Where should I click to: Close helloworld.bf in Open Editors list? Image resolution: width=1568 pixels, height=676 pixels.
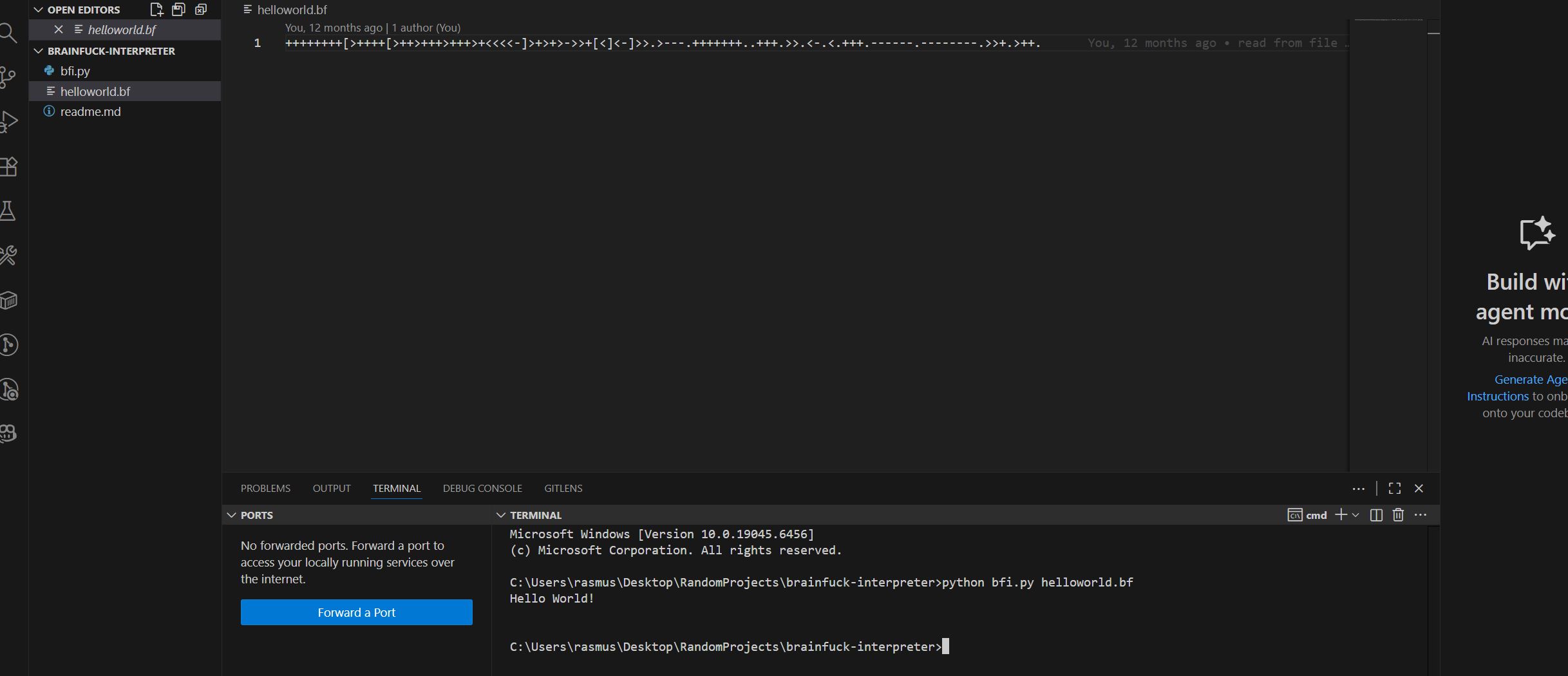59,30
